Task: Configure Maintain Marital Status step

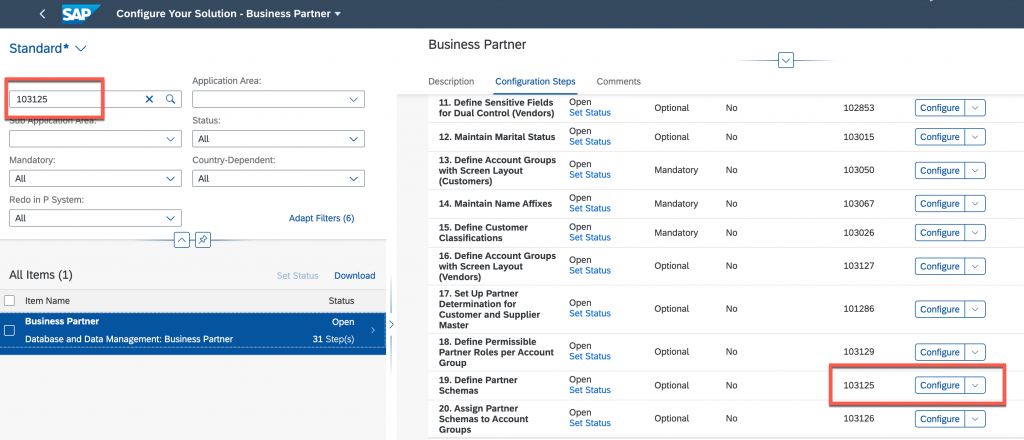Action: click(x=940, y=137)
